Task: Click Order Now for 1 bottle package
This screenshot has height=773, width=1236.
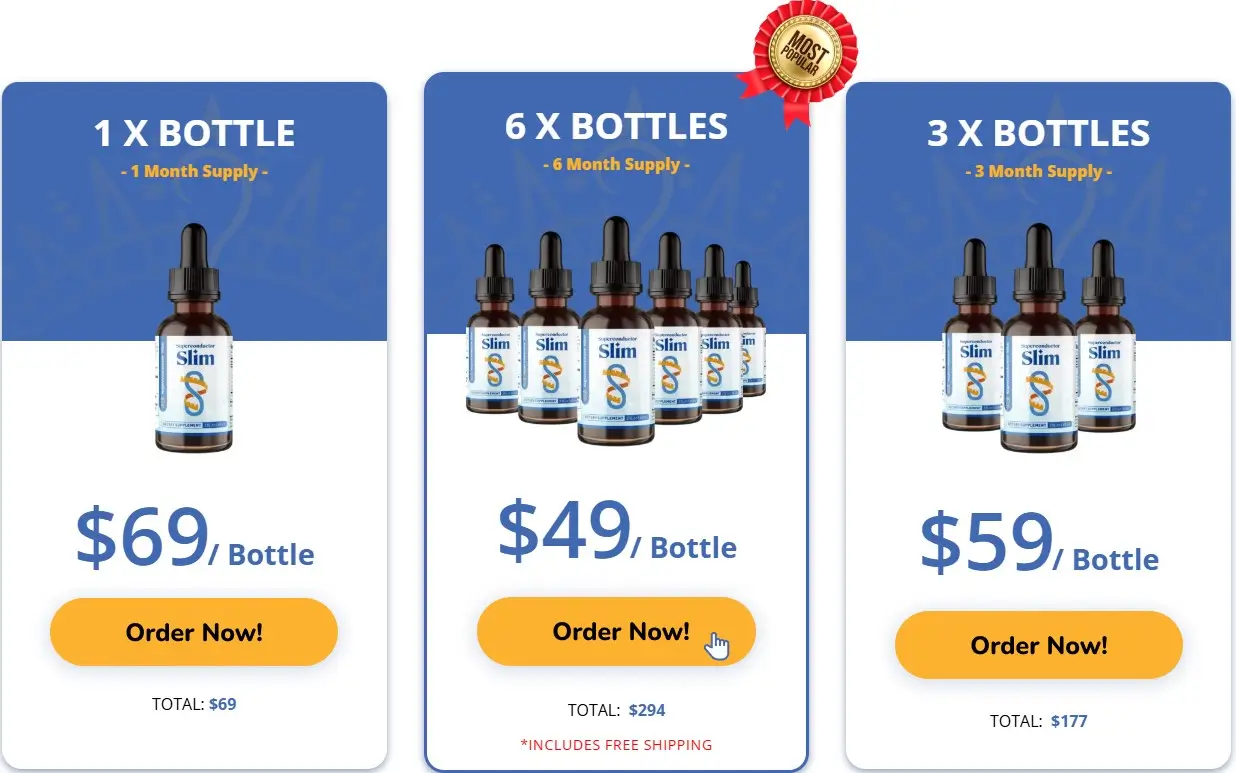Action: click(x=194, y=632)
